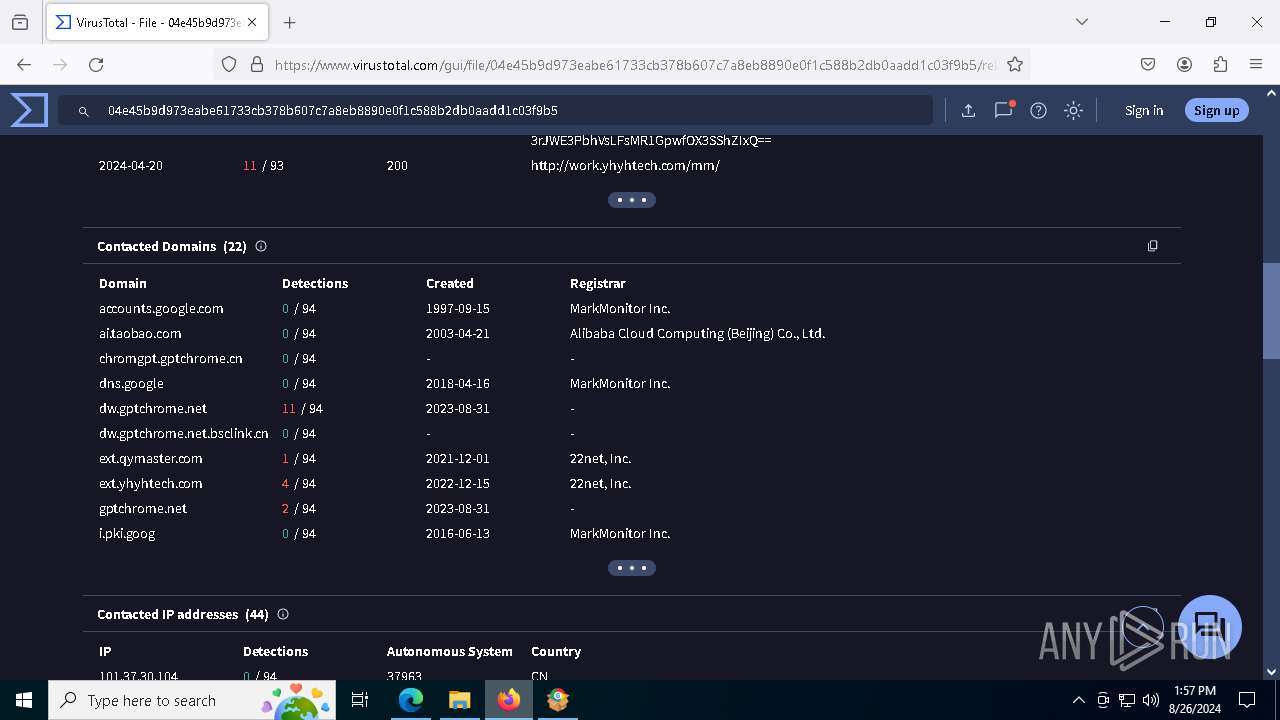Click the Sign in link
This screenshot has height=720, width=1280.
coord(1143,111)
